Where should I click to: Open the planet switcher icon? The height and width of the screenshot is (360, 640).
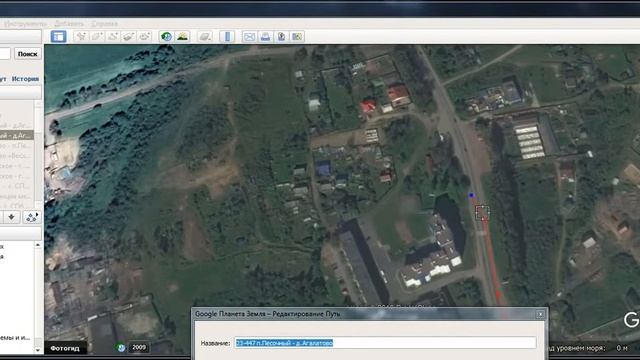click(x=205, y=37)
